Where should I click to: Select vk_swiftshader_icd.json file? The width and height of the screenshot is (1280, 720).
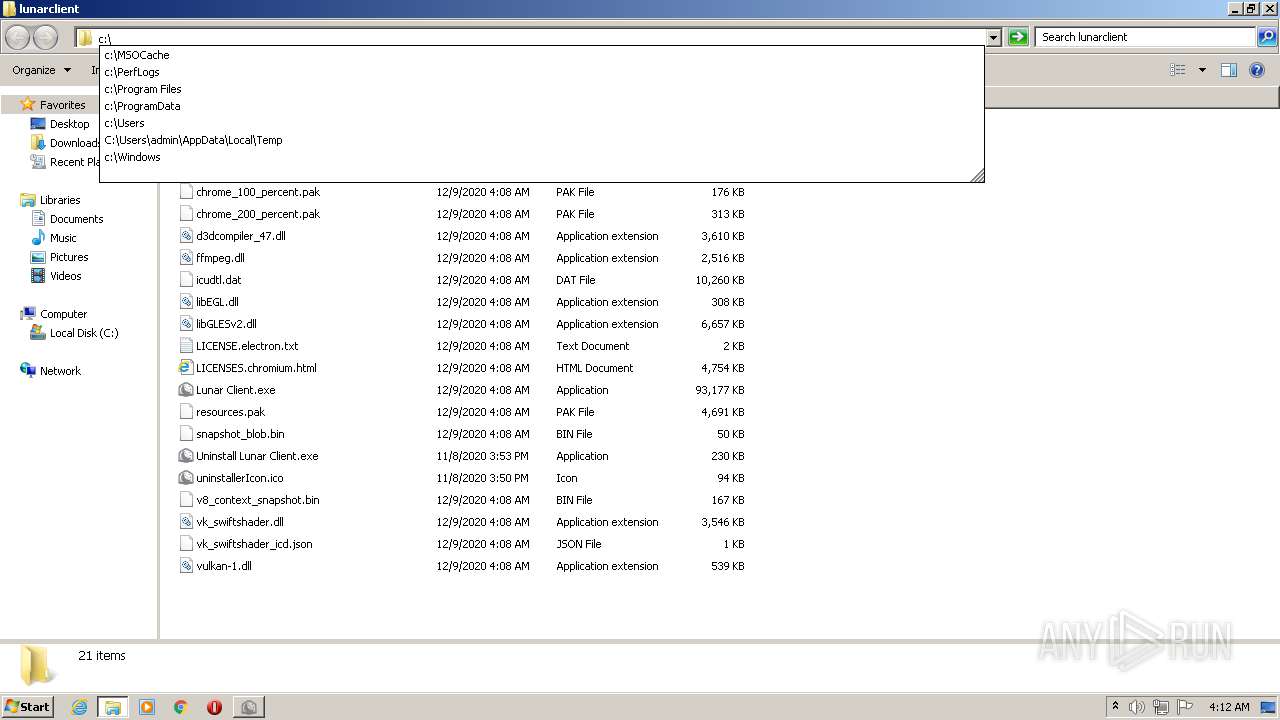(254, 544)
